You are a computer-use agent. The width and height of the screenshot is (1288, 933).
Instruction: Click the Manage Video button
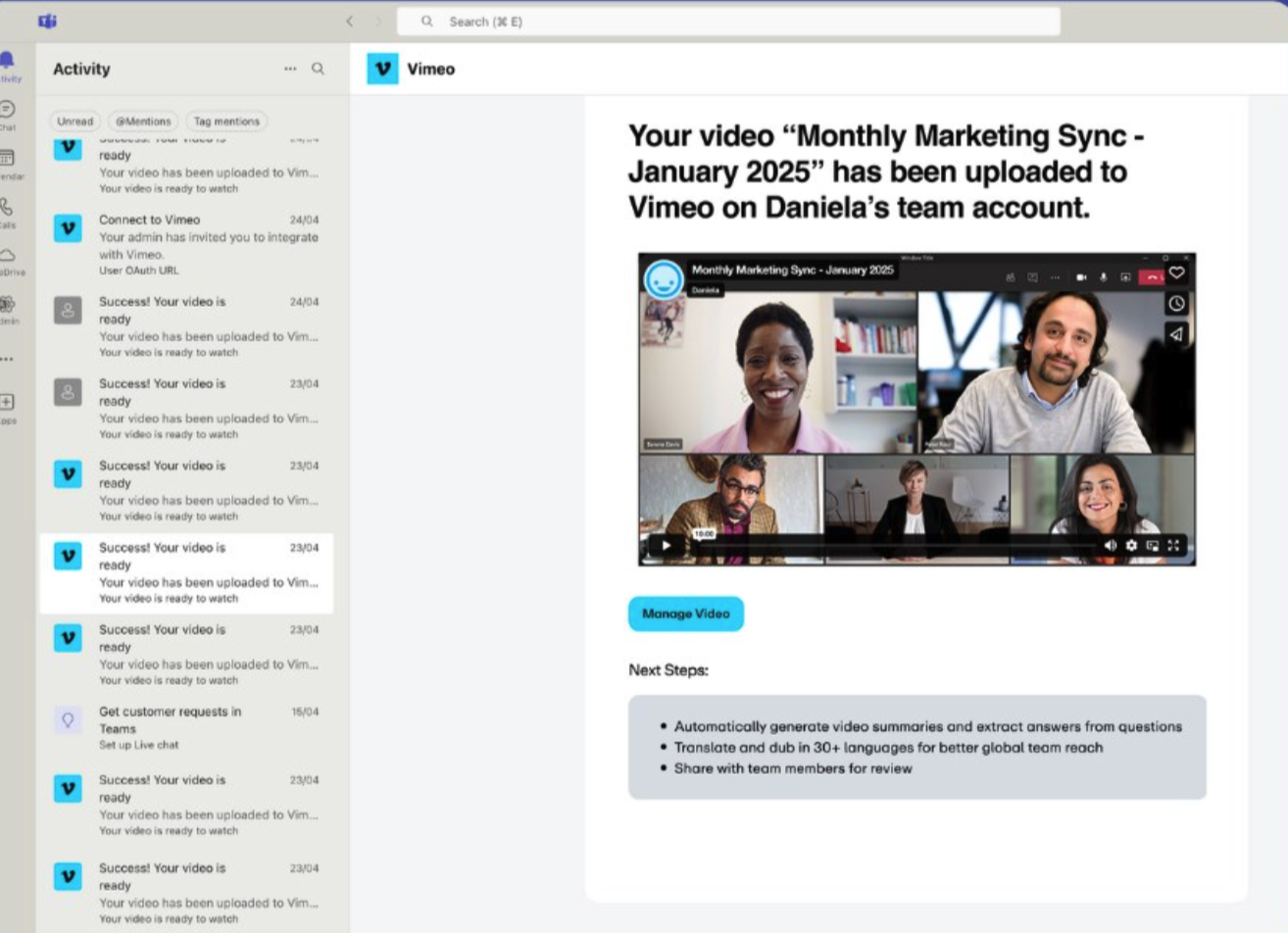[685, 614]
